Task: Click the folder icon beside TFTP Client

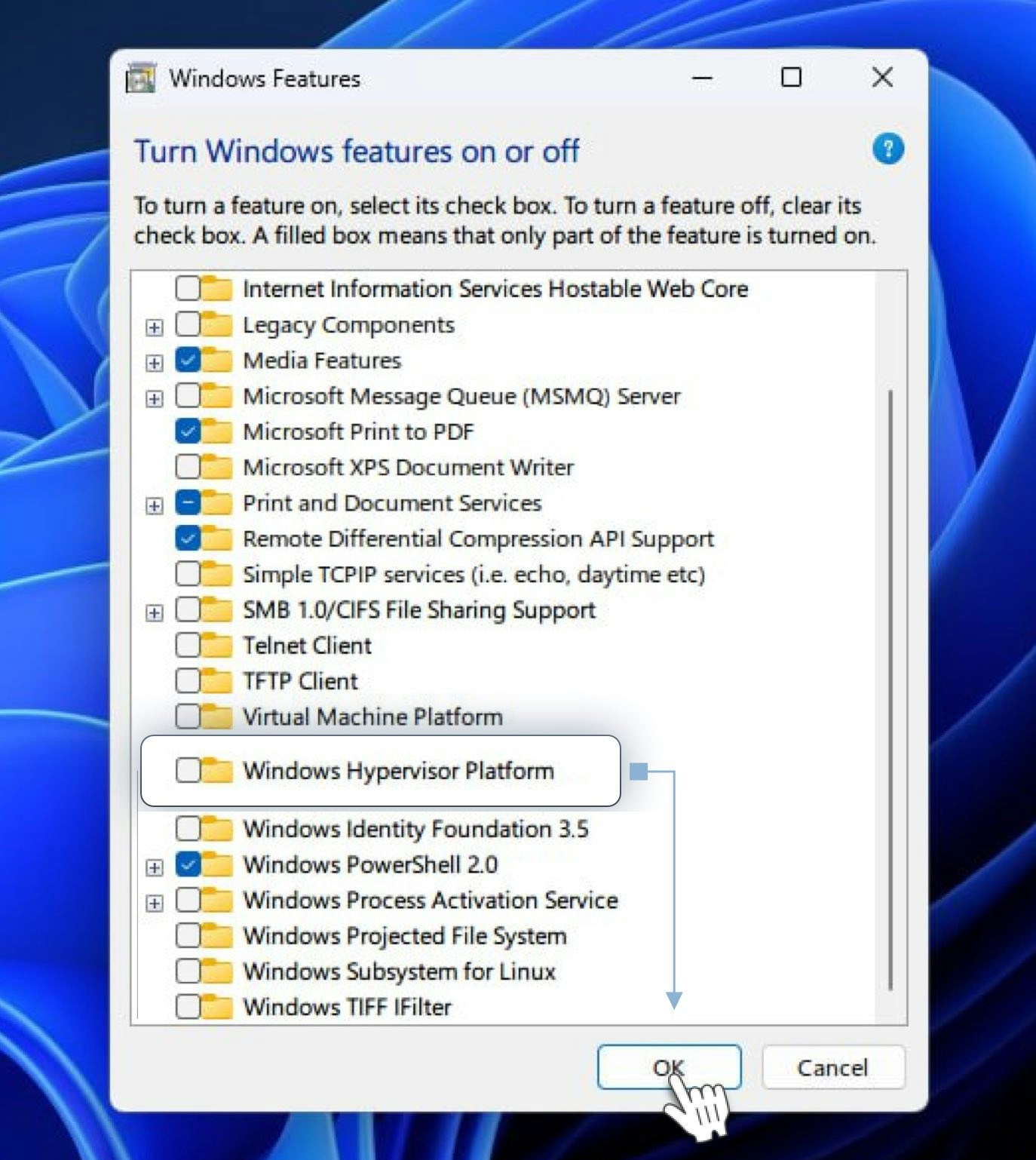Action: pyautogui.click(x=217, y=681)
